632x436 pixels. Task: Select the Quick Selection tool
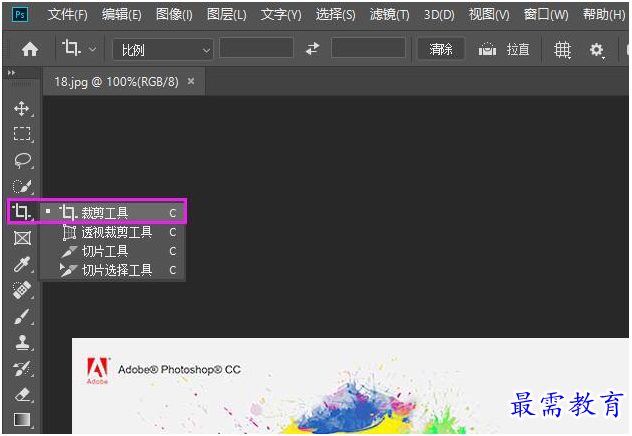coord(22,186)
